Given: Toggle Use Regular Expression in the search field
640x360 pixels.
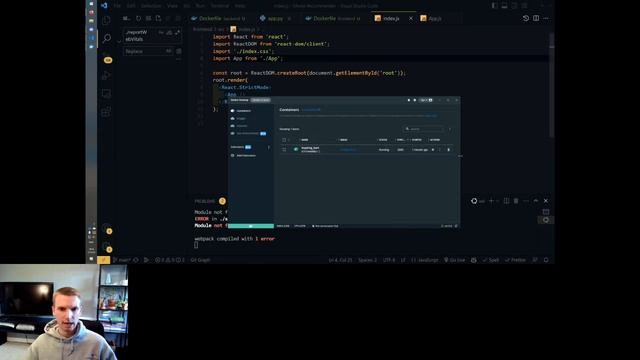Looking at the screenshot, I should pyautogui.click(x=177, y=32).
